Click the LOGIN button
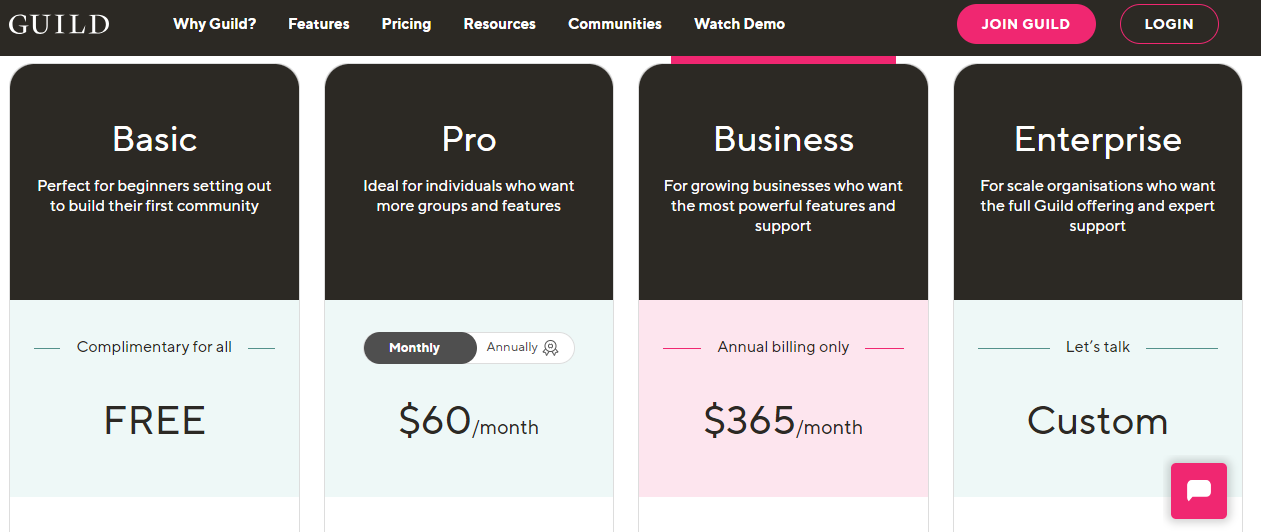1261x532 pixels. pos(1169,24)
